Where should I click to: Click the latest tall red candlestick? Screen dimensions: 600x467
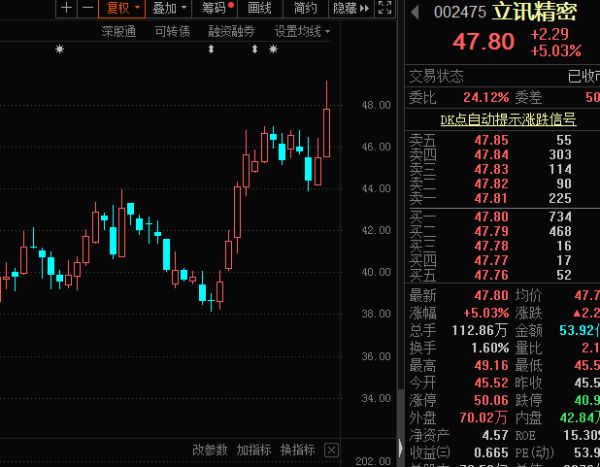click(x=326, y=133)
